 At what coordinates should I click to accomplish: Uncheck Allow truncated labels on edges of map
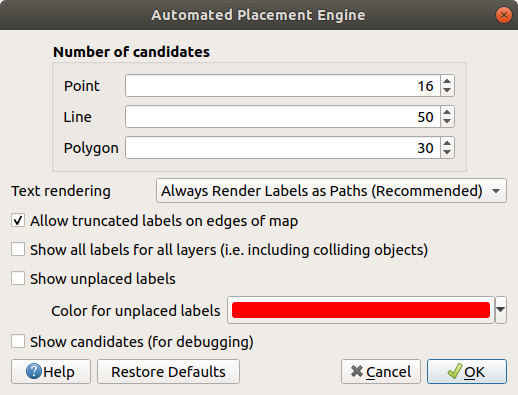pos(18,221)
